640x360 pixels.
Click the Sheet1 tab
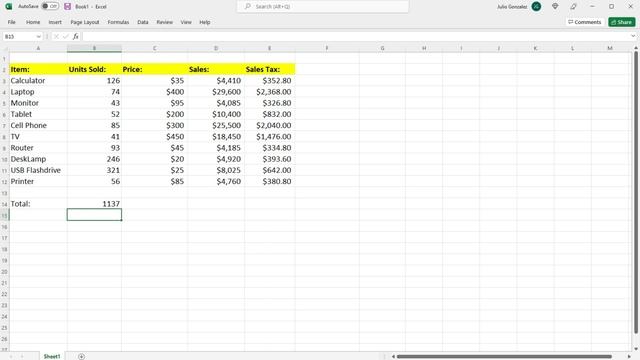click(x=52, y=356)
